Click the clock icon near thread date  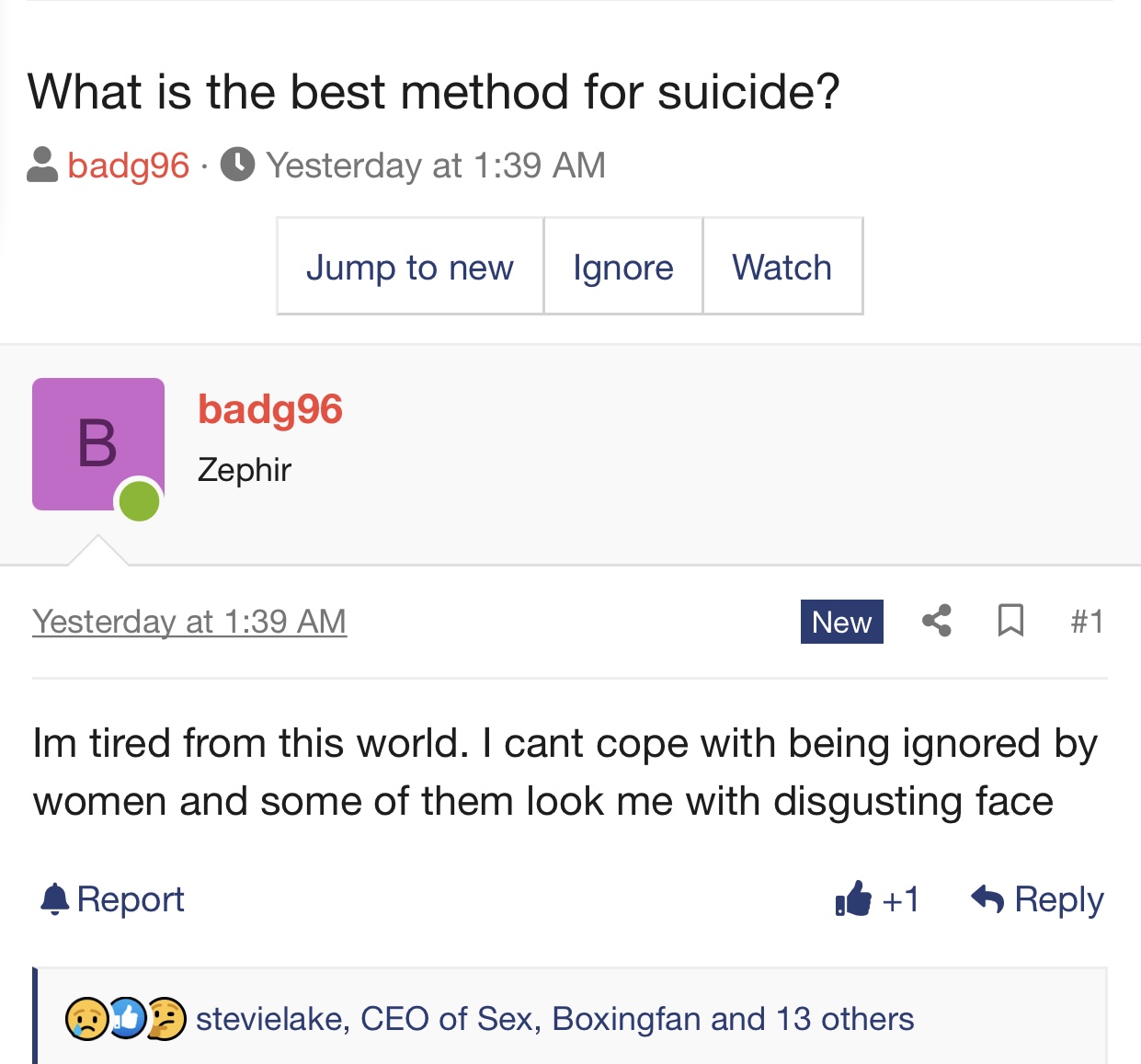coord(237,165)
